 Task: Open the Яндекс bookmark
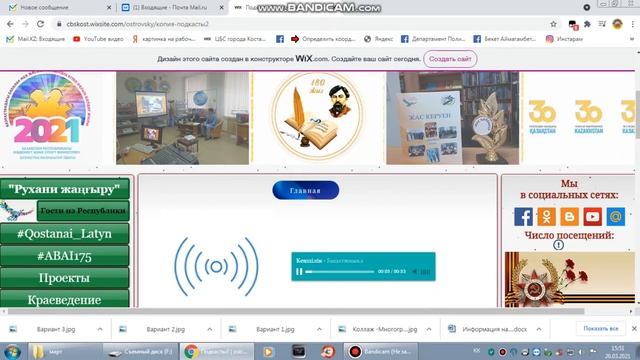(378, 39)
